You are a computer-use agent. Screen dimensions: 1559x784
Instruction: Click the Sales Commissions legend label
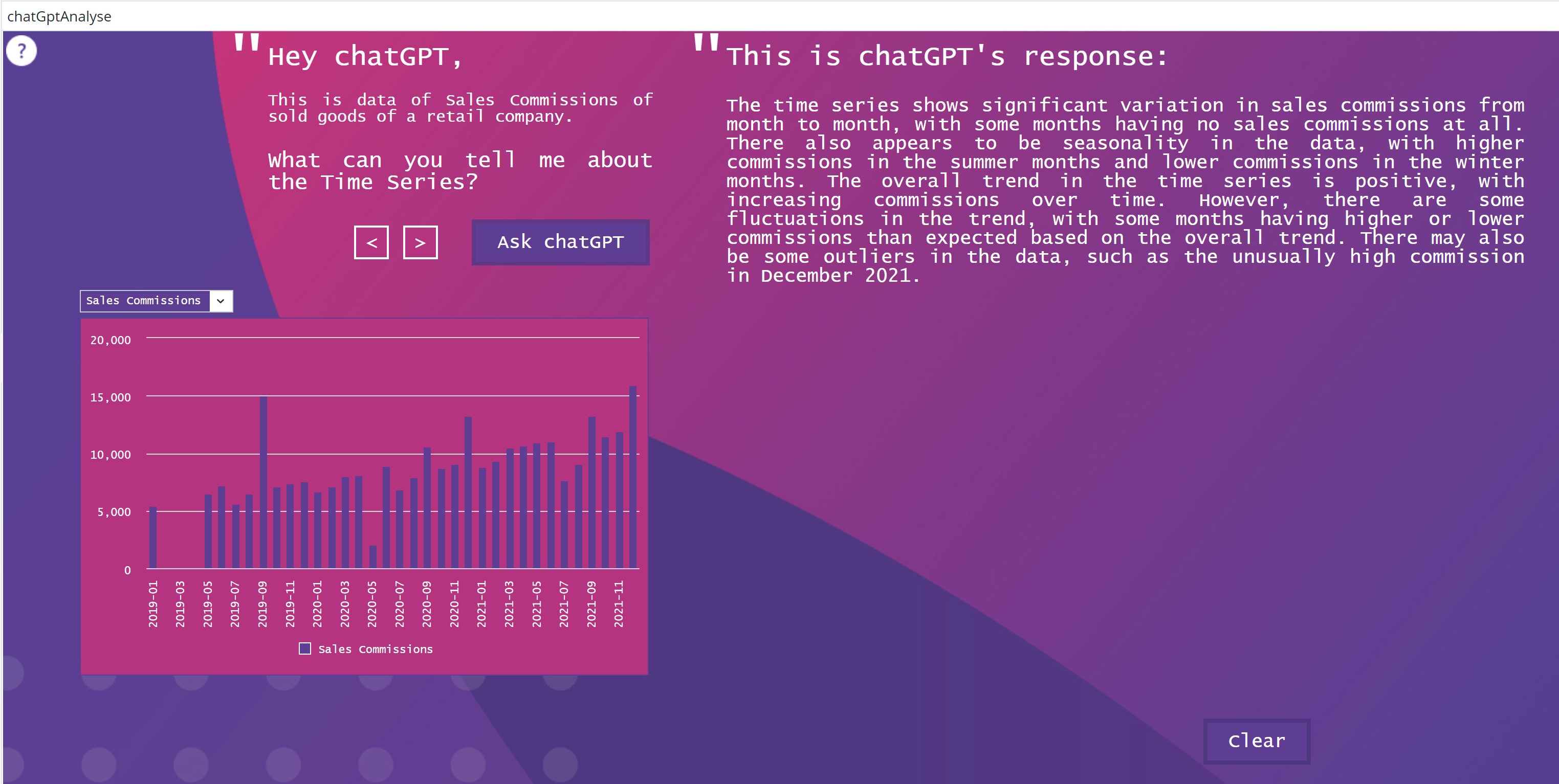click(x=375, y=649)
